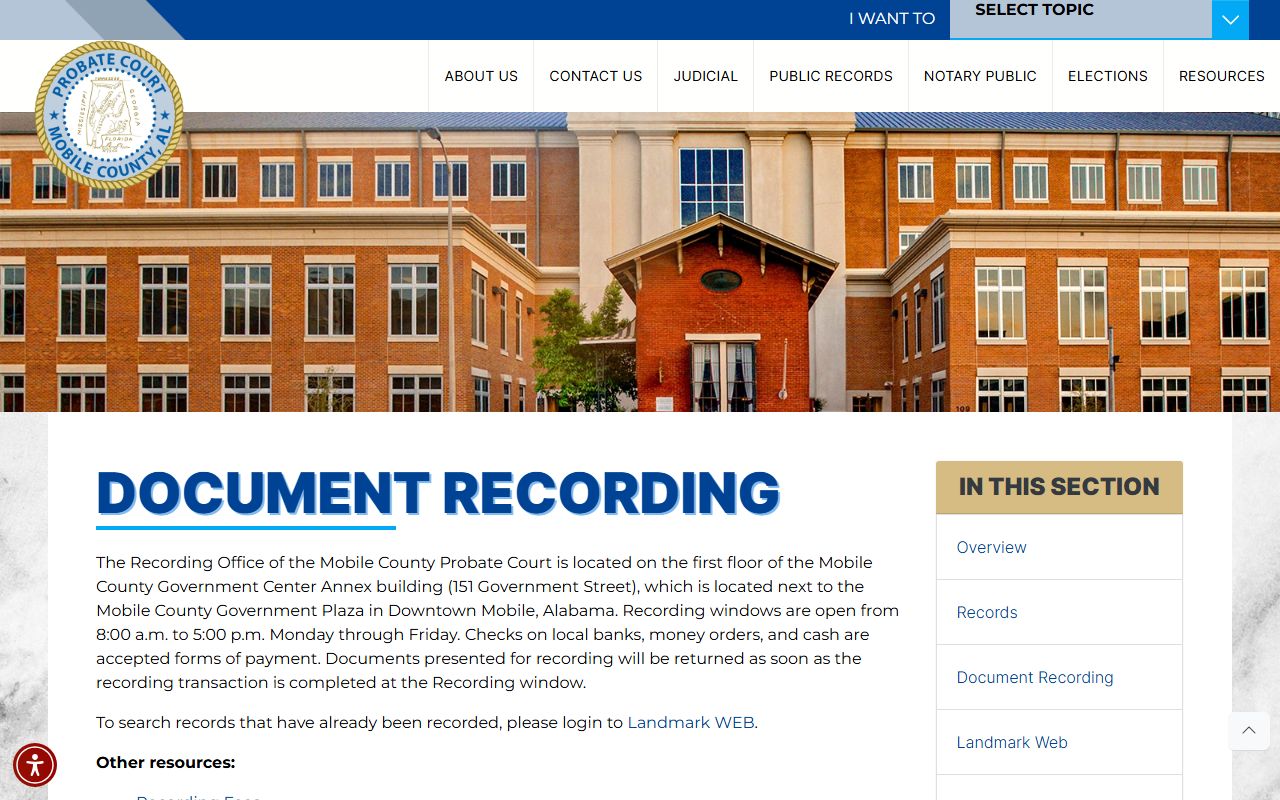Open the accessibility options icon

(35, 765)
